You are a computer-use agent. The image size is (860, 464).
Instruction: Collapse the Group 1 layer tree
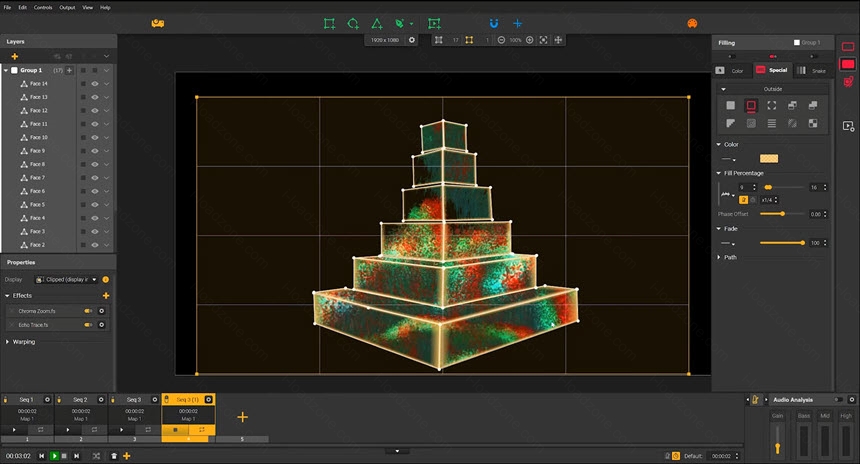6,70
